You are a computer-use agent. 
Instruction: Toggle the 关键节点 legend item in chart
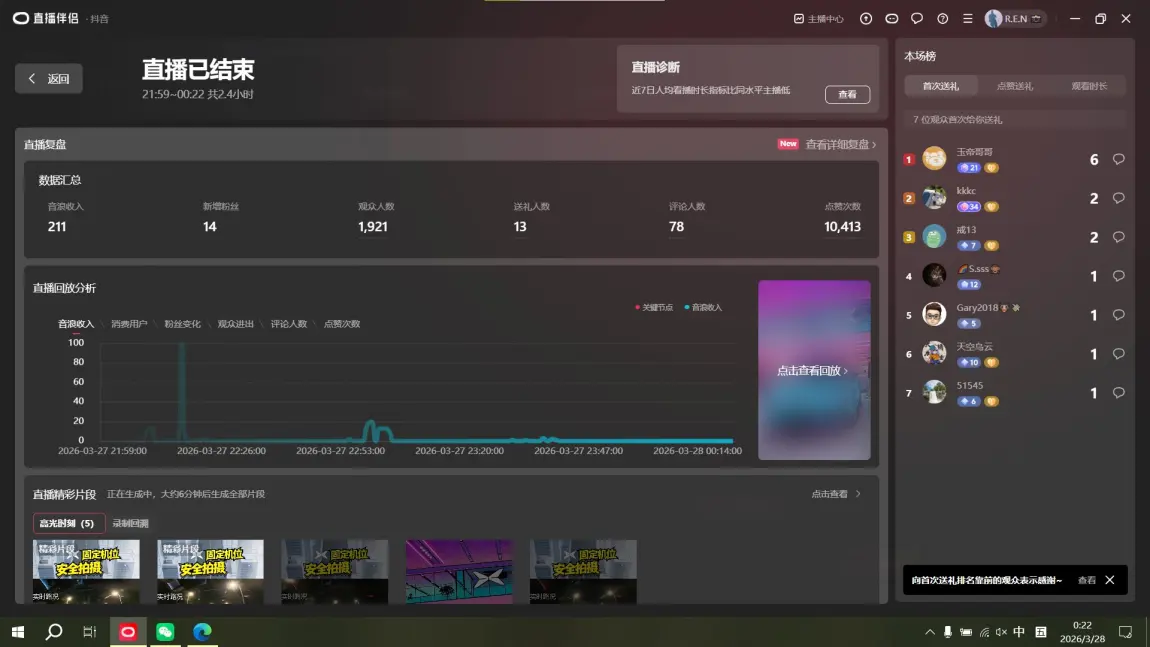[655, 307]
